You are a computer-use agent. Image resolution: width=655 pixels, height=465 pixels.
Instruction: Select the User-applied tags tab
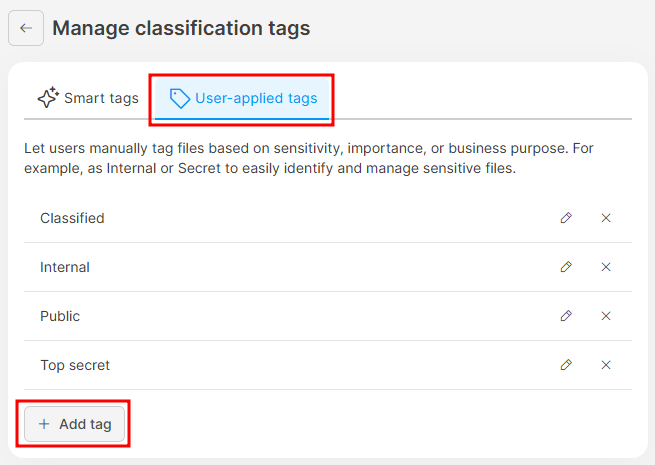pos(243,98)
